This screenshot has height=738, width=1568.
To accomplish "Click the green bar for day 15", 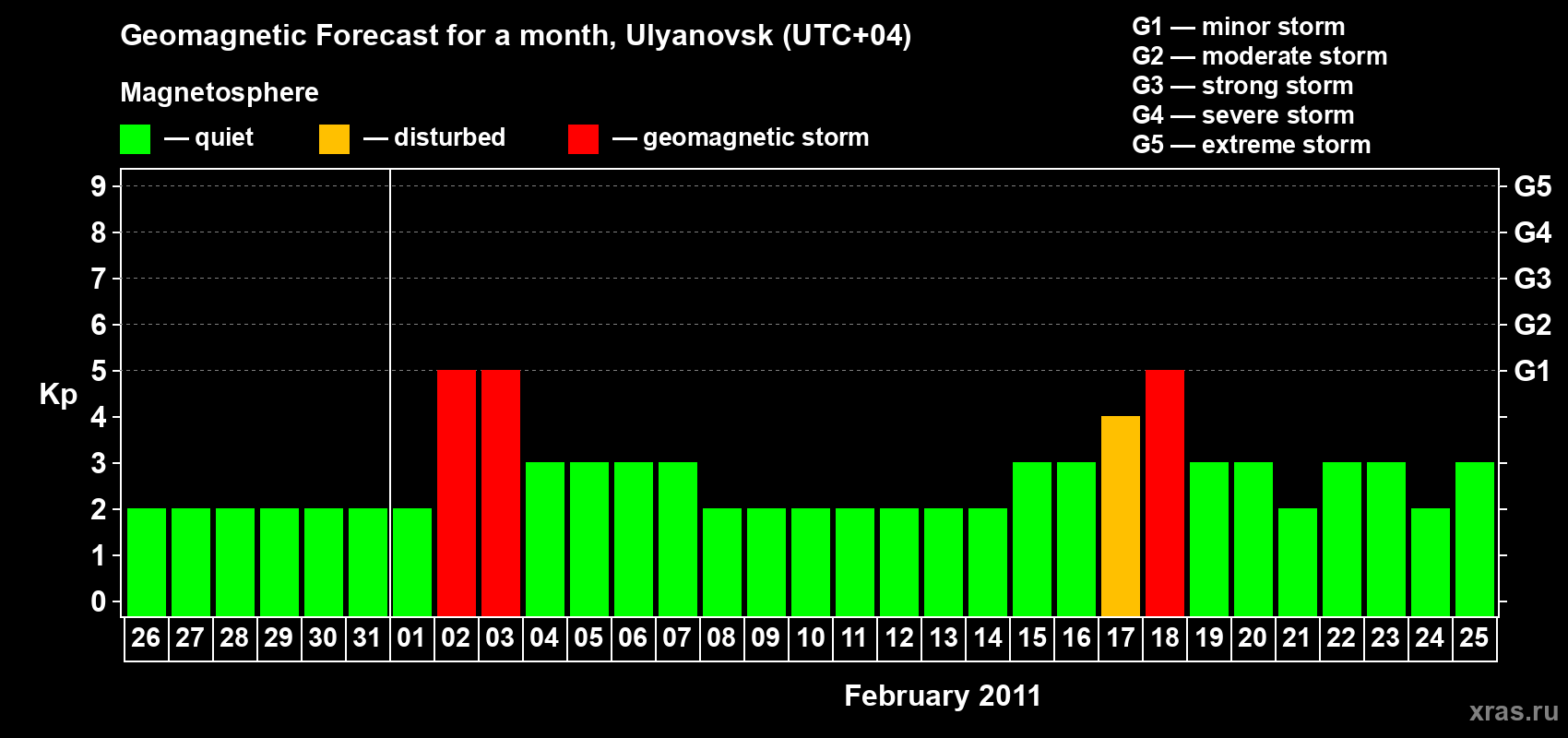I will 1032,539.
